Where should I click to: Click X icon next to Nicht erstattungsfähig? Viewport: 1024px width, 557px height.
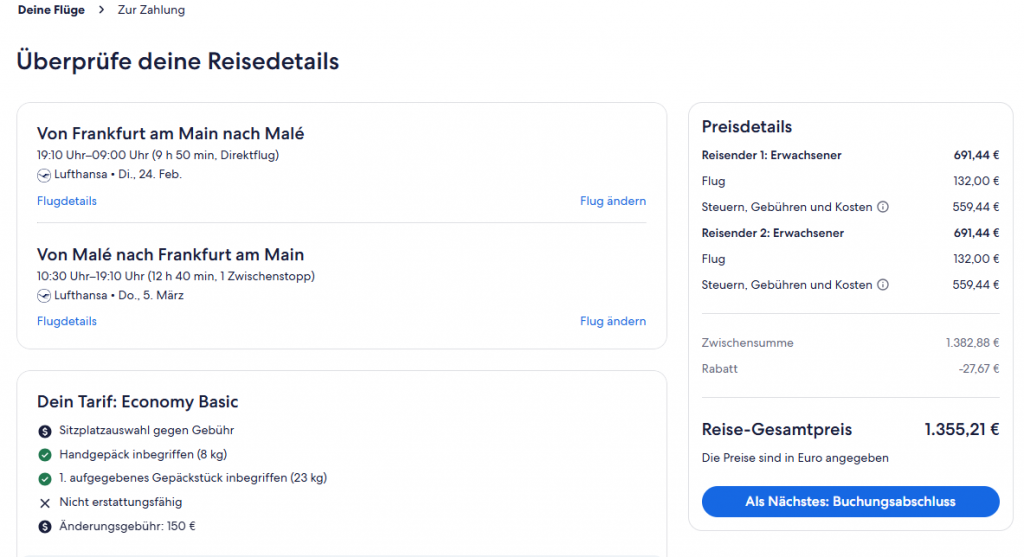click(45, 502)
